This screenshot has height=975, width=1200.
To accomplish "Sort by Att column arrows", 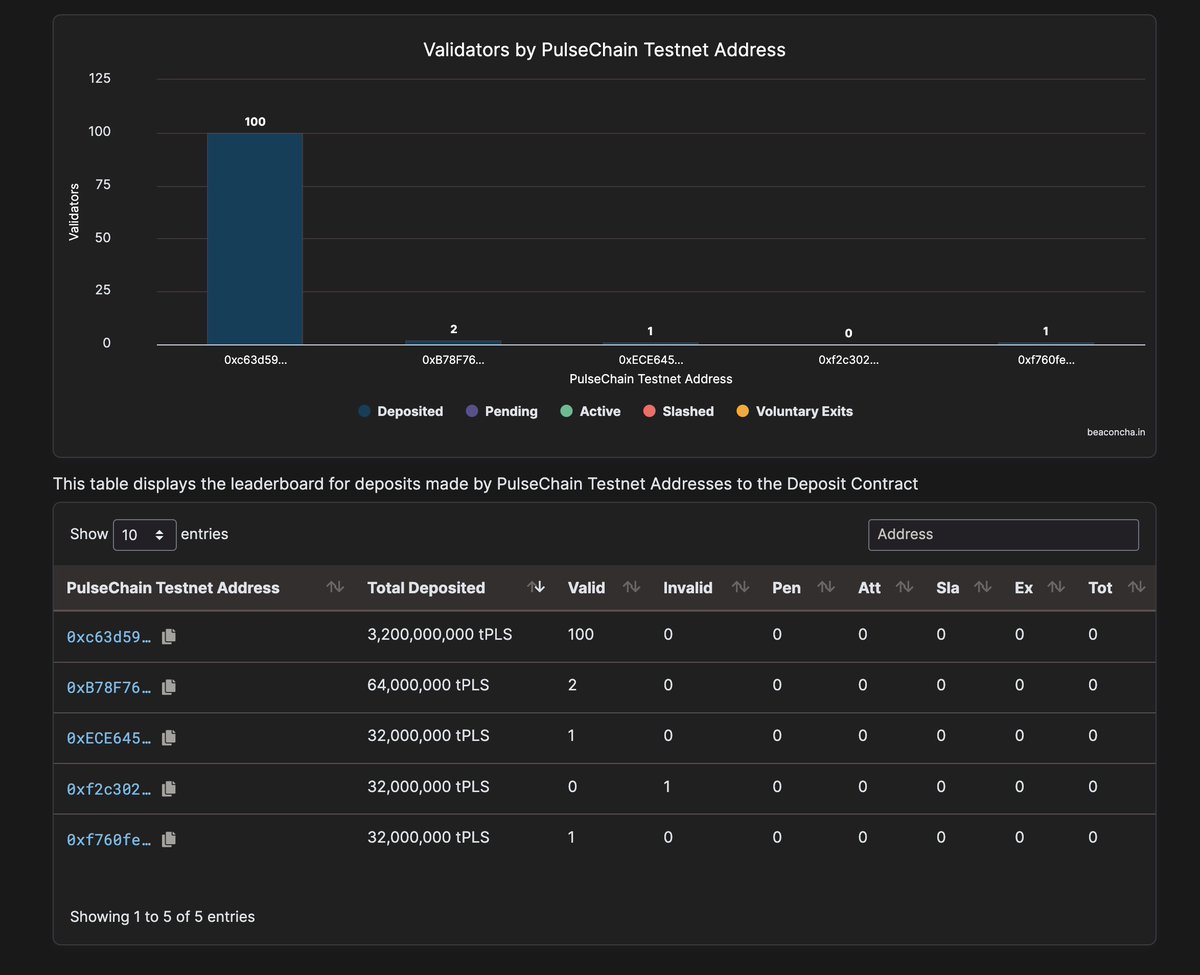I will coord(904,587).
